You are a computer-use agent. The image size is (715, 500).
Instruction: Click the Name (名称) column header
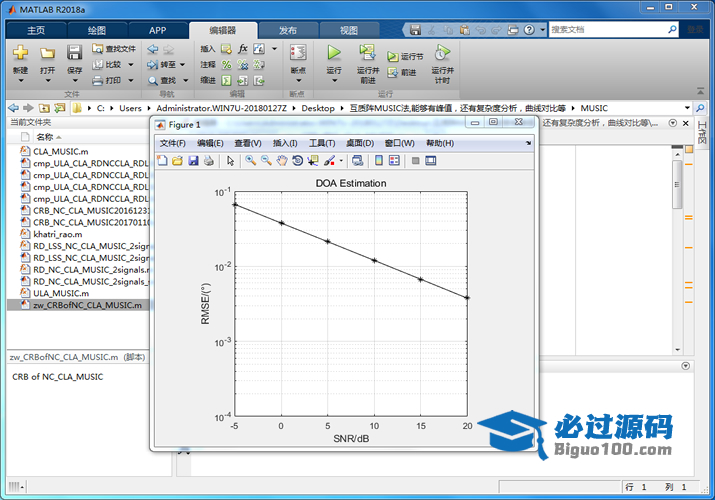(45, 137)
